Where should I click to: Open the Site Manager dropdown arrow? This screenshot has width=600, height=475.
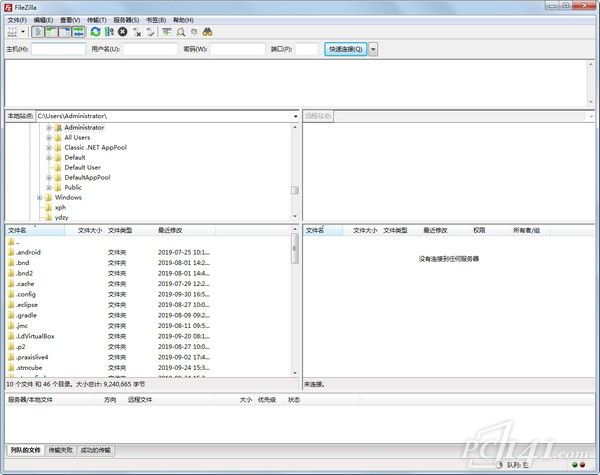23,32
